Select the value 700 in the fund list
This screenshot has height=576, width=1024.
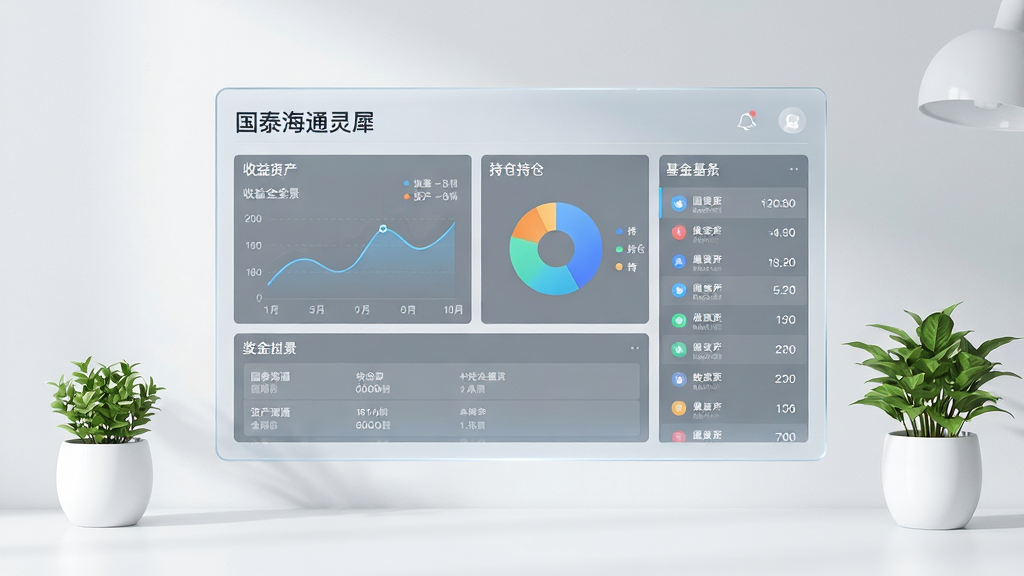coord(786,437)
